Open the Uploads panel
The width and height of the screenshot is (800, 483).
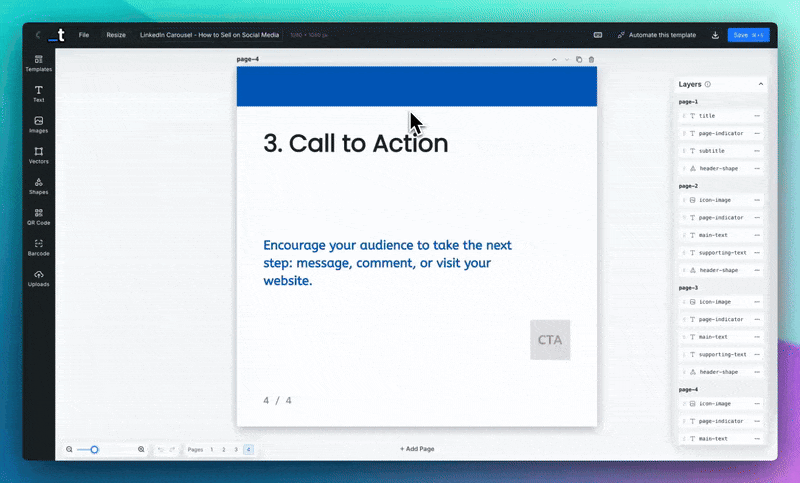click(x=38, y=277)
